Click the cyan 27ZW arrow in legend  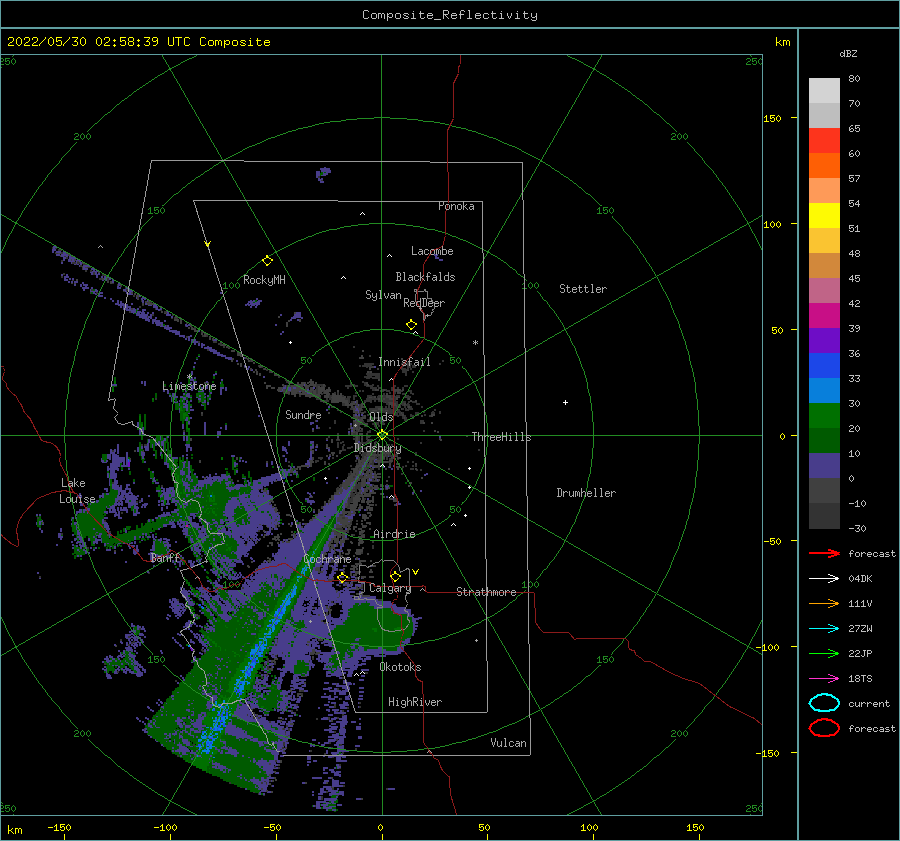click(x=824, y=629)
